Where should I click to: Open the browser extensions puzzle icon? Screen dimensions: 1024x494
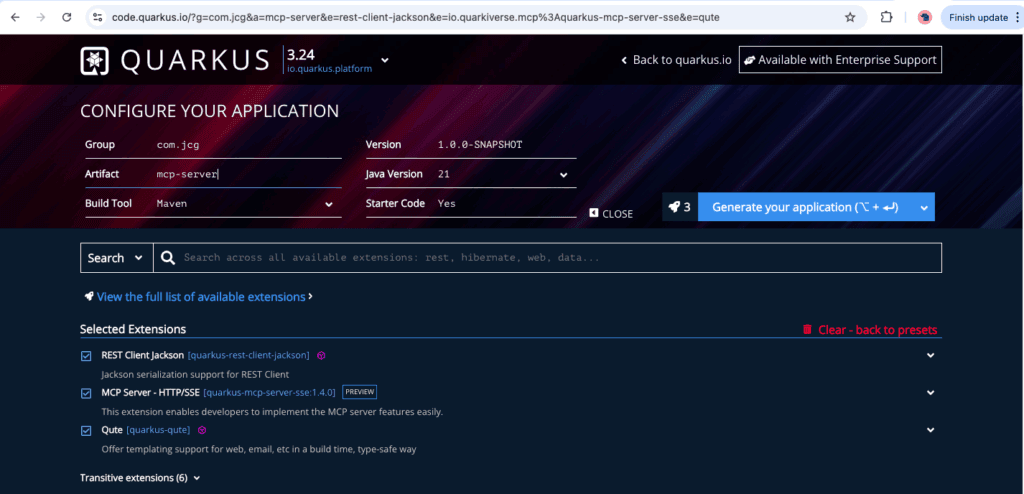(x=886, y=18)
